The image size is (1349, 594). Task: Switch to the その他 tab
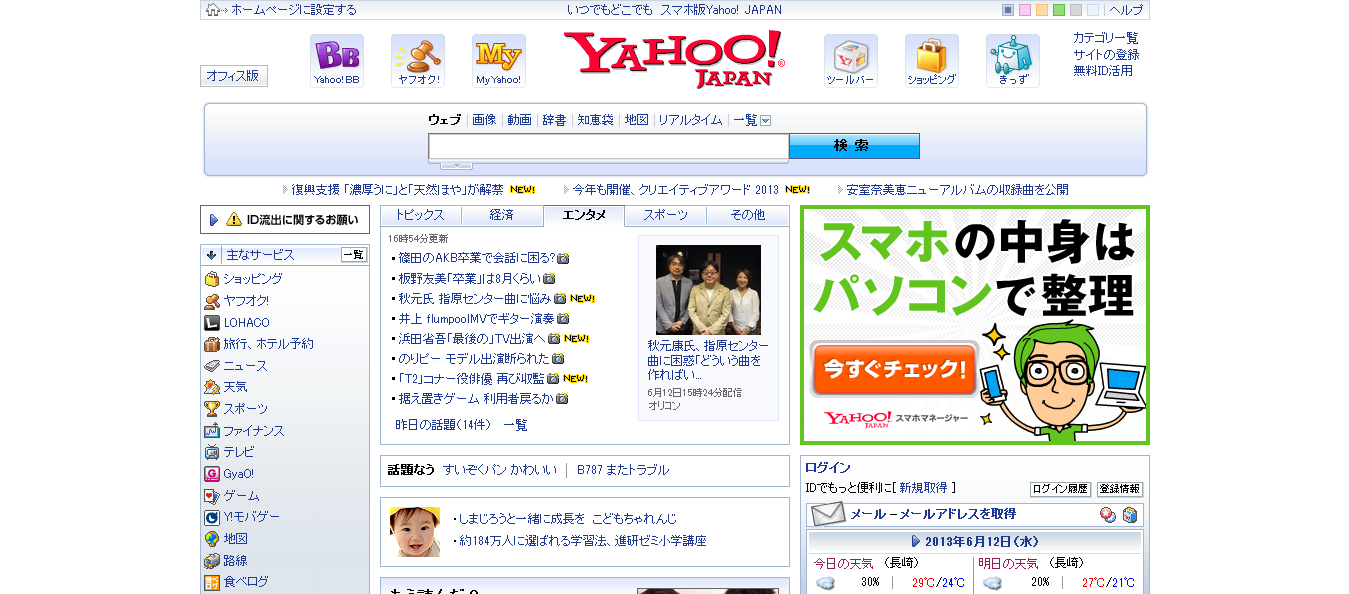(x=747, y=215)
